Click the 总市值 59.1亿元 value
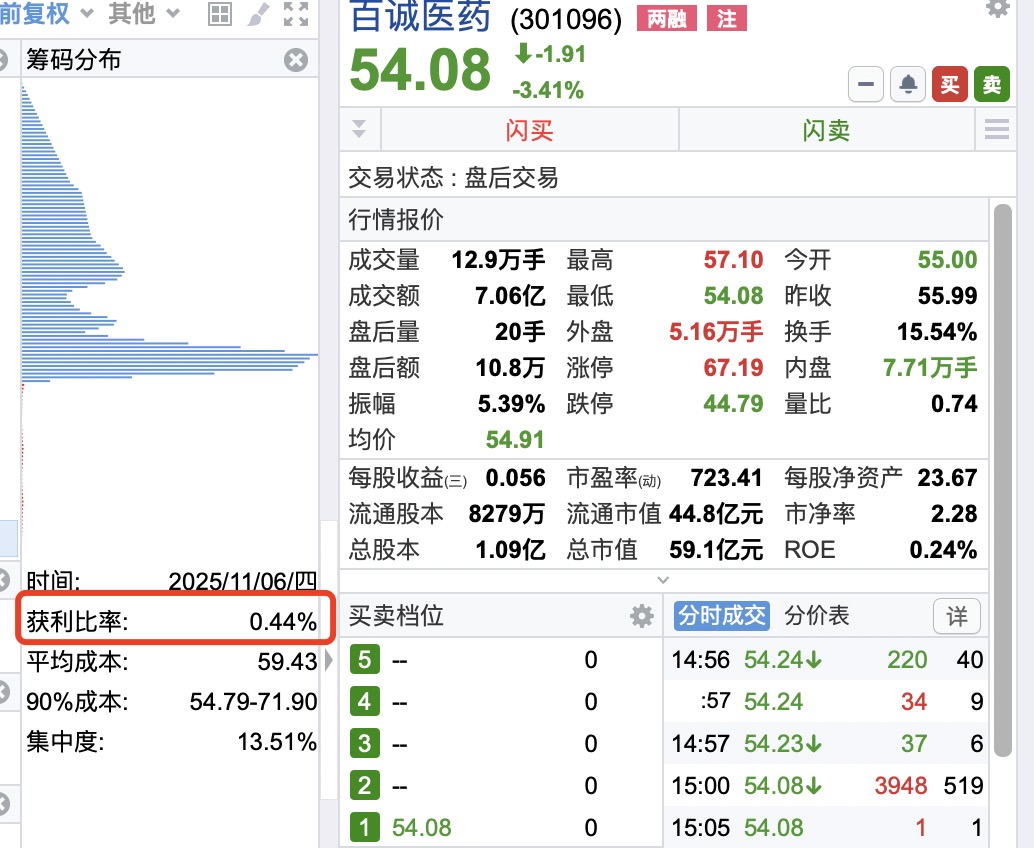 pos(716,549)
